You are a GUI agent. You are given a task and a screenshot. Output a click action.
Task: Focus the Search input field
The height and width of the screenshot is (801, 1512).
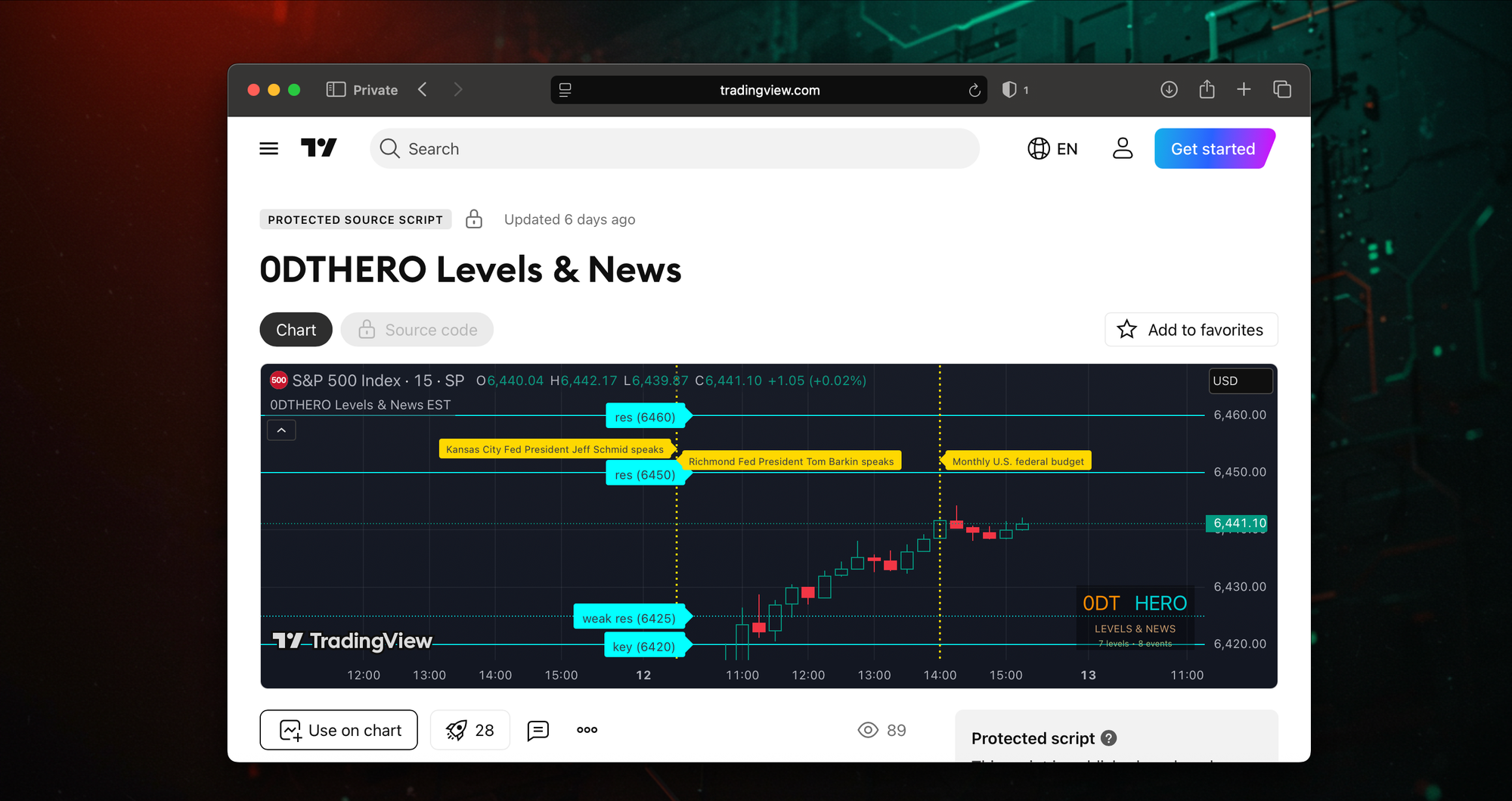674,148
